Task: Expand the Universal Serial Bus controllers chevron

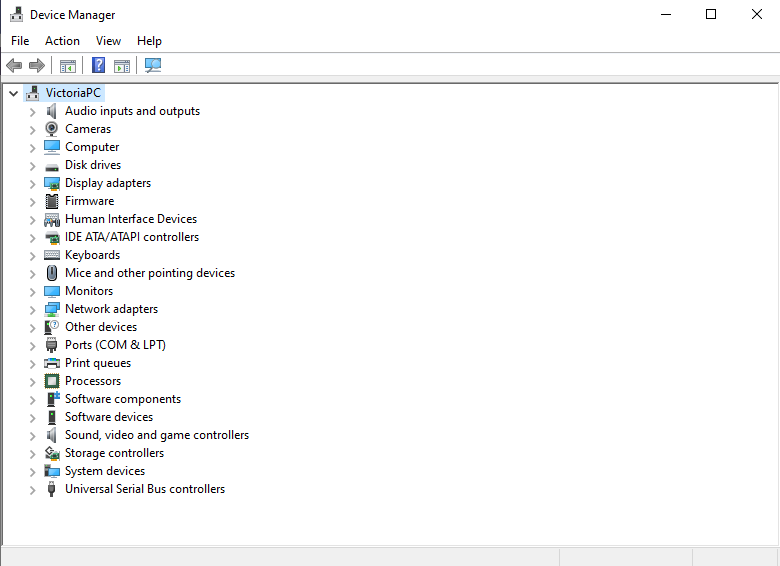Action: [32, 490]
